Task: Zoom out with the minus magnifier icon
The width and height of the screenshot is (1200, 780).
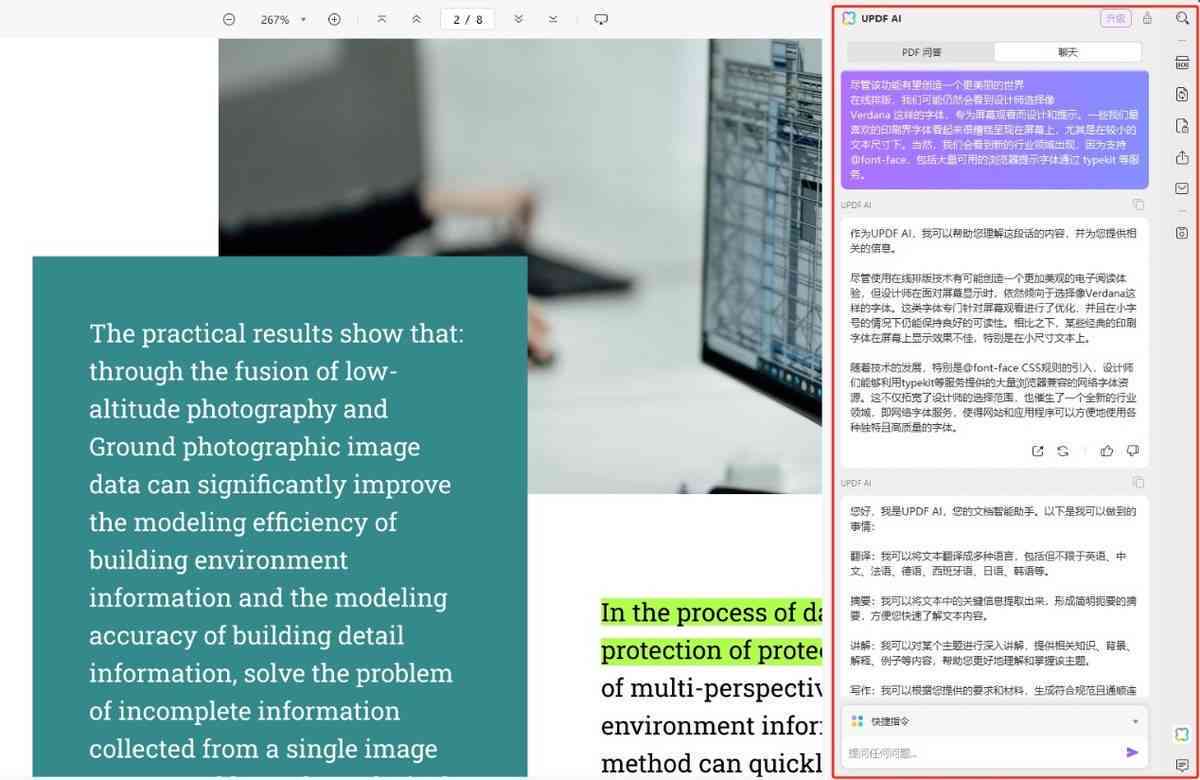Action: pos(229,19)
